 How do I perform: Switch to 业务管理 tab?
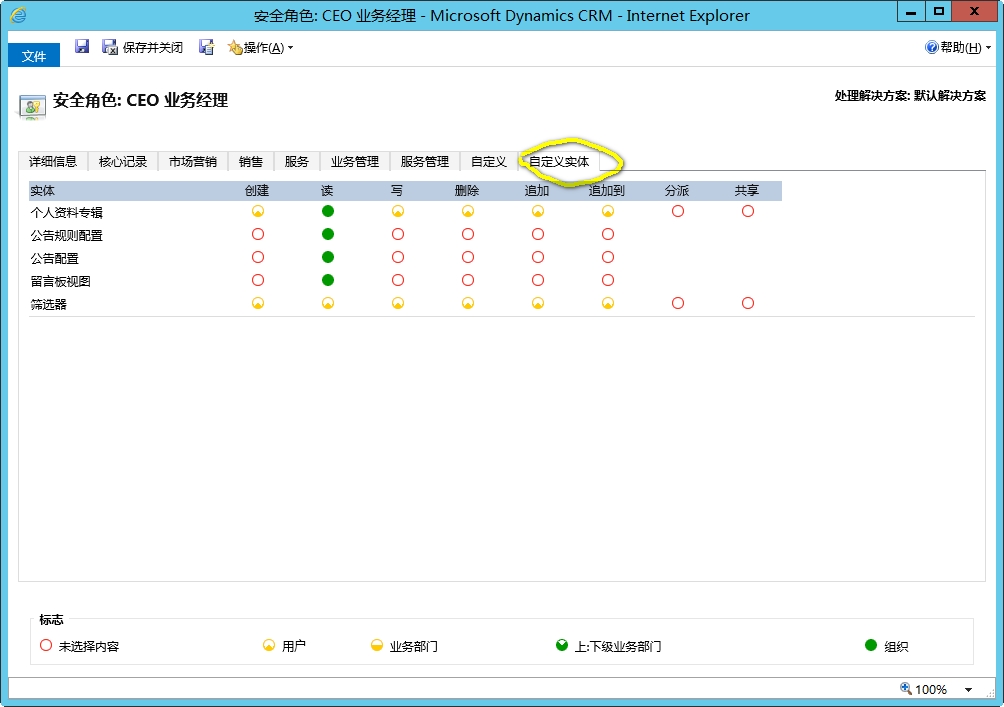[355, 161]
